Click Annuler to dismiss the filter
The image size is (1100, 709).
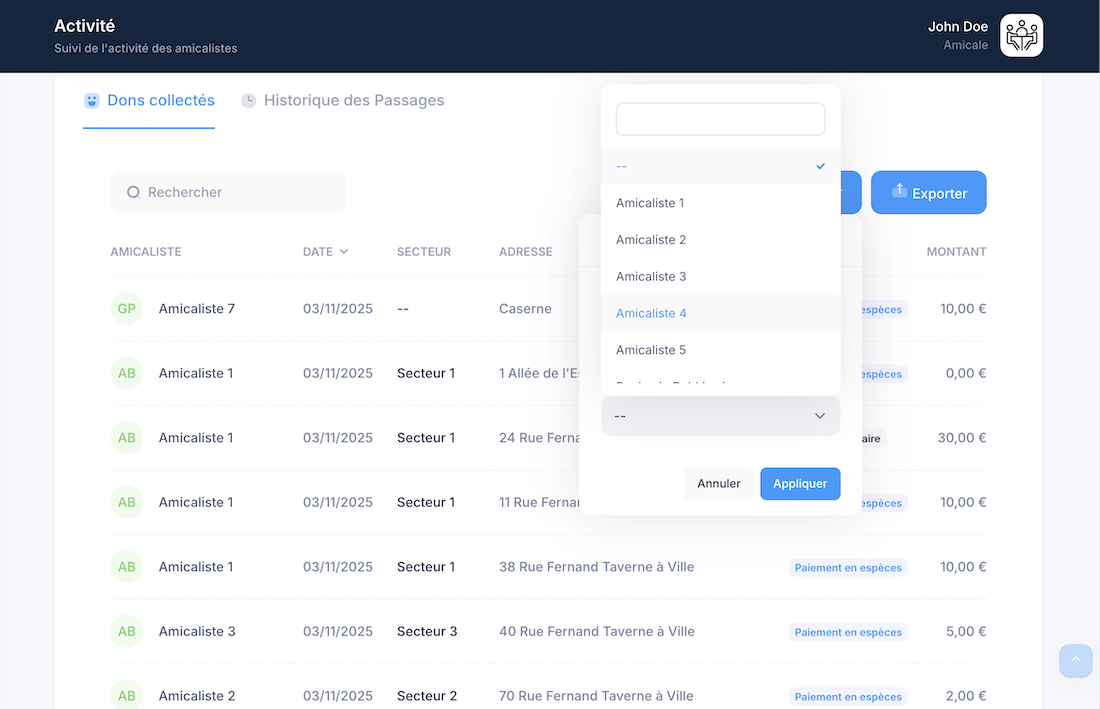[718, 484]
